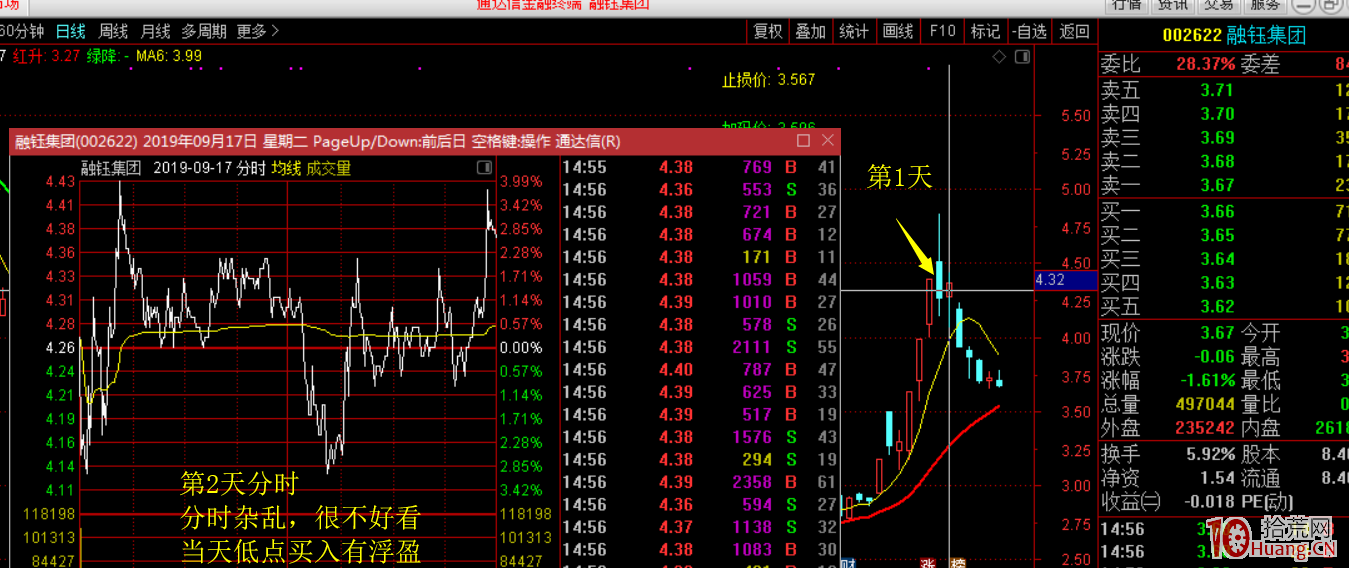Remove stock via the -自选 button

tap(1029, 31)
